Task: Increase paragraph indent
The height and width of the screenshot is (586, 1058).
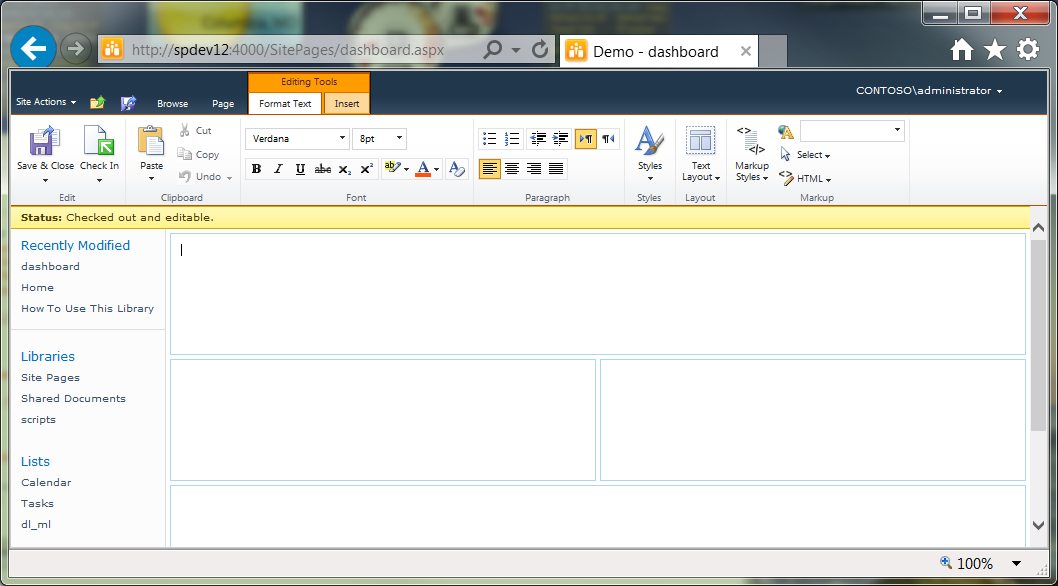Action: pyautogui.click(x=560, y=139)
